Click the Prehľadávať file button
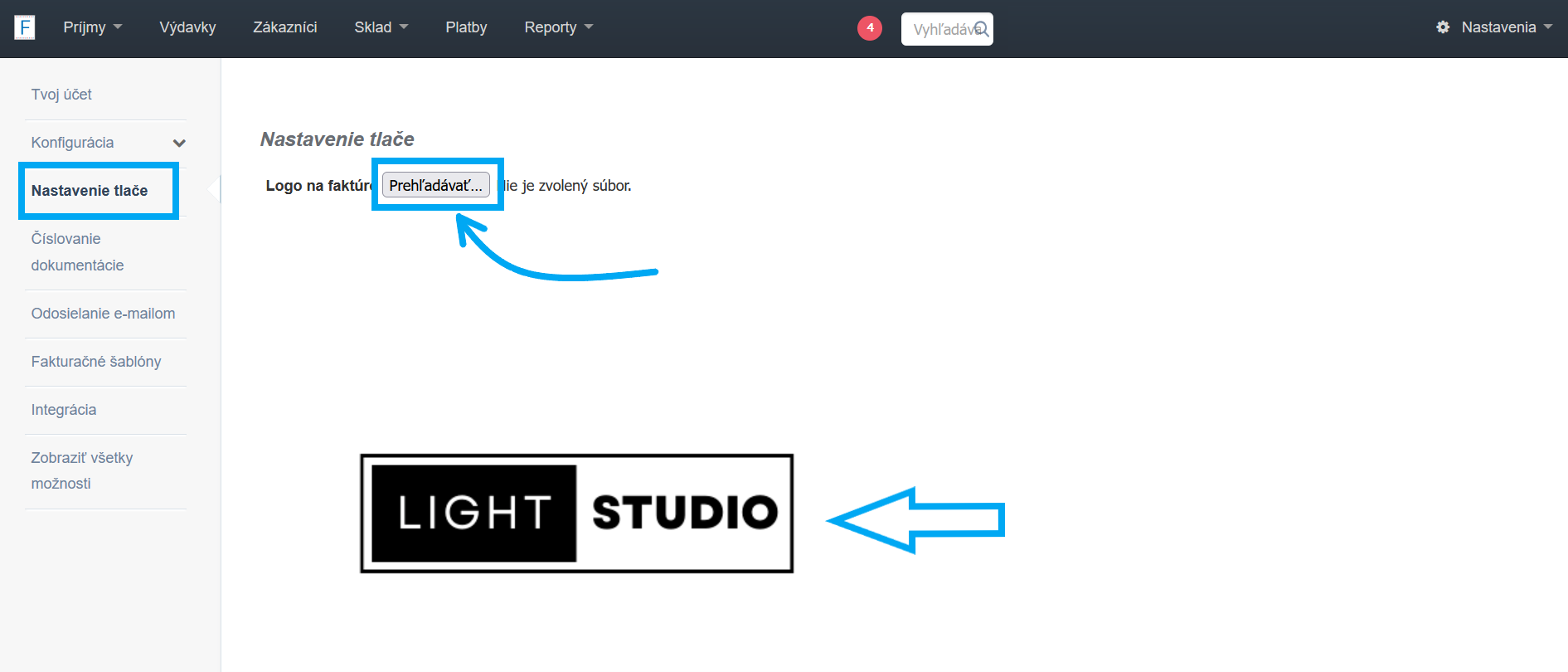The image size is (1568, 672). 435,185
